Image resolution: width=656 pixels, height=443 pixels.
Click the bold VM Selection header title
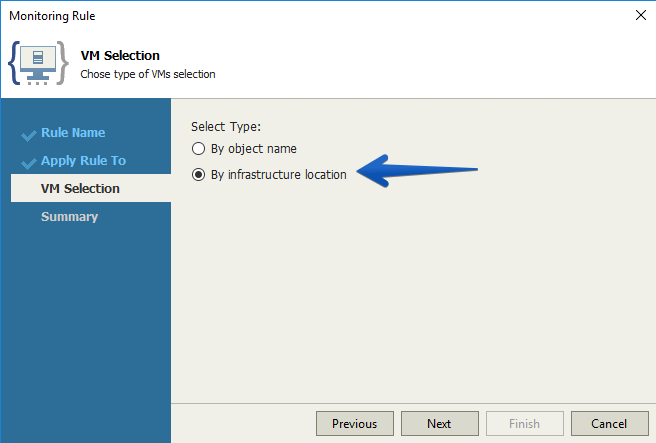[x=120, y=56]
